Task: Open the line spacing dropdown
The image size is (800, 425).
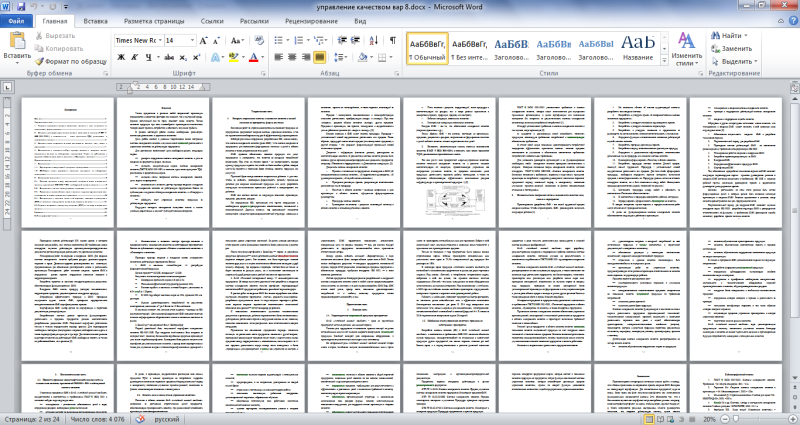Action: pos(340,57)
